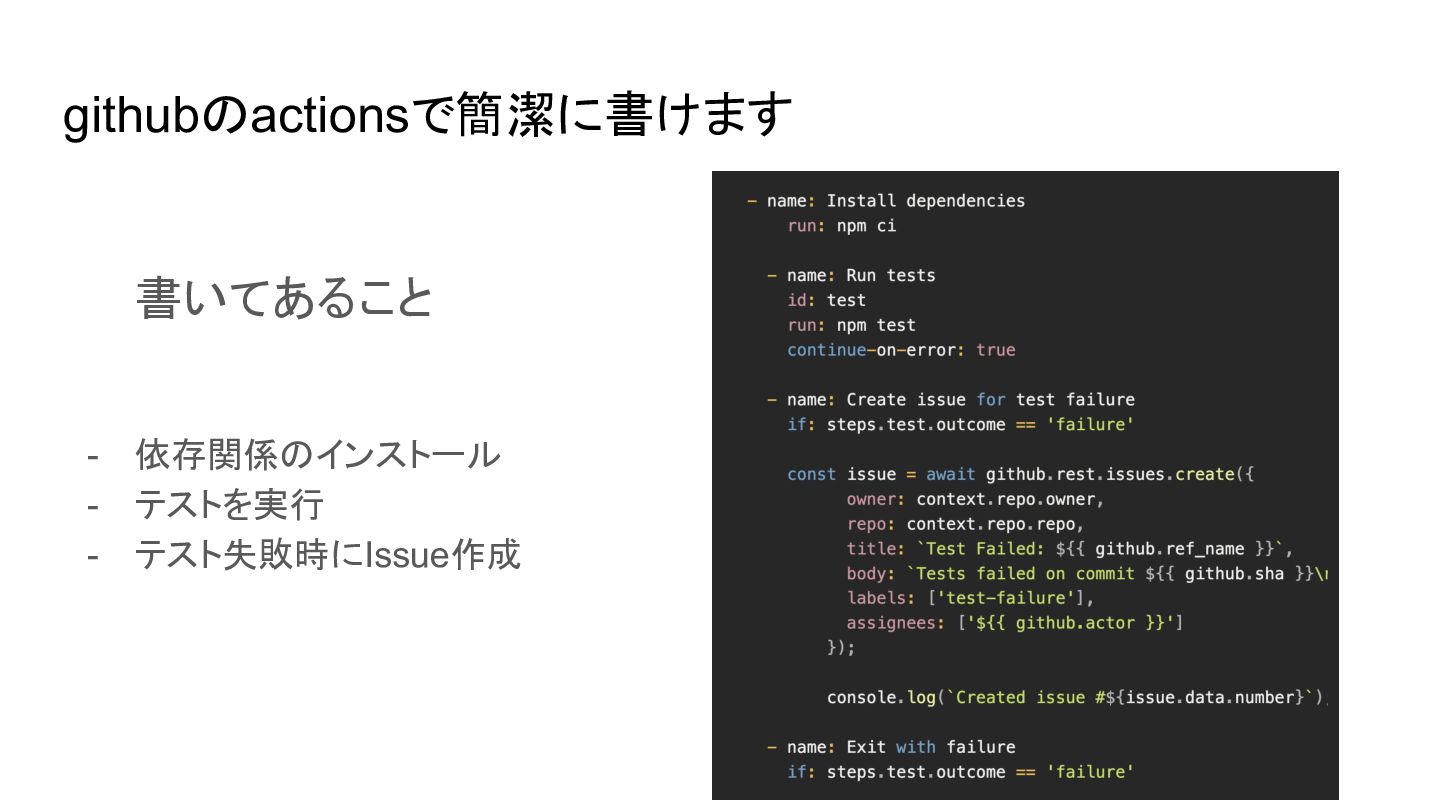The height and width of the screenshot is (810, 1440).
Task: Click the 'run: npm test' code line
Action: 851,325
